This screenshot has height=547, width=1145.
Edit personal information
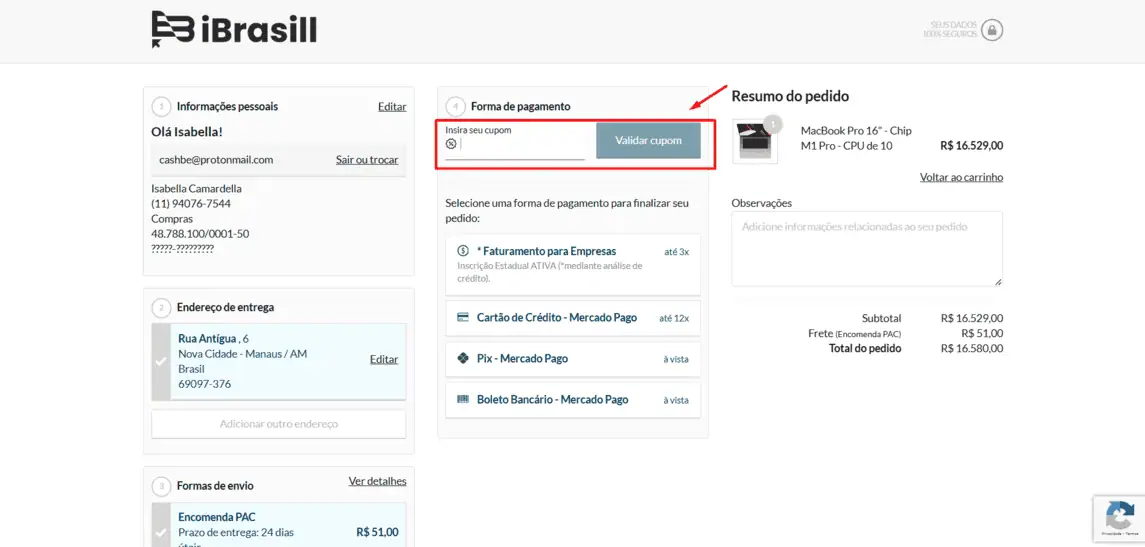click(x=392, y=107)
